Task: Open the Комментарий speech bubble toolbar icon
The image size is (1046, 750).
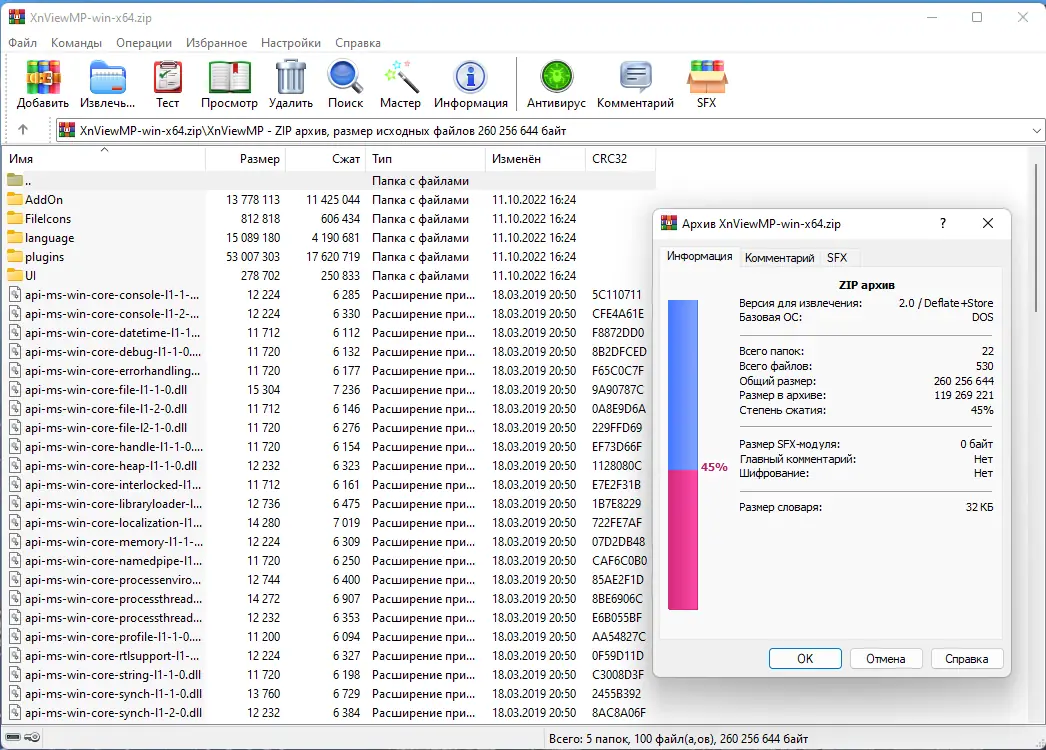Action: 635,77
